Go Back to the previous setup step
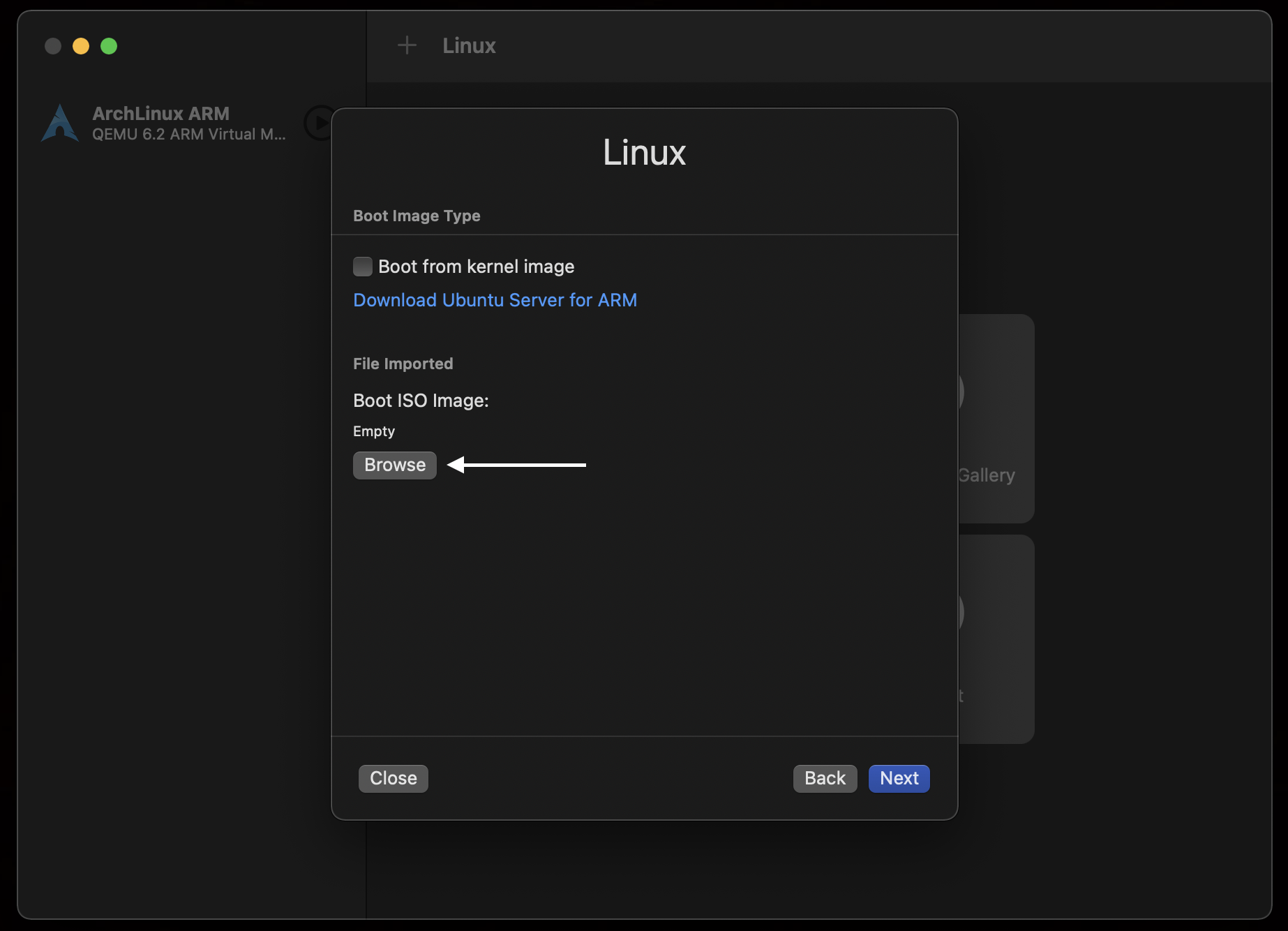Image resolution: width=1288 pixels, height=931 pixels. (825, 779)
